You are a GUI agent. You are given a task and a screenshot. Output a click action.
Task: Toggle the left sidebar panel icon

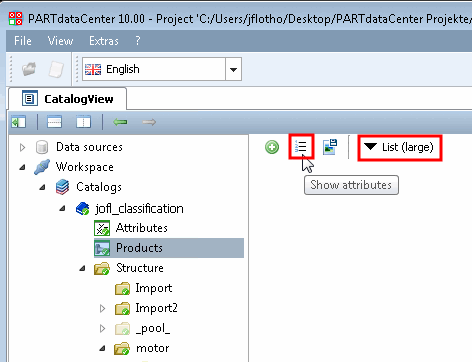click(x=18, y=122)
